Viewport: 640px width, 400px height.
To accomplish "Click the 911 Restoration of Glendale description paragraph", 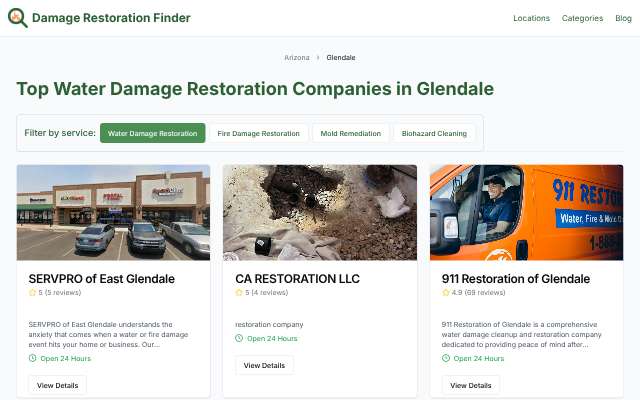I will (522, 334).
